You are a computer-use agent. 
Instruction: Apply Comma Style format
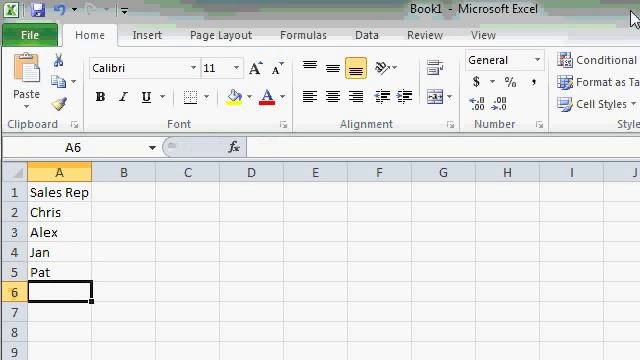point(533,82)
